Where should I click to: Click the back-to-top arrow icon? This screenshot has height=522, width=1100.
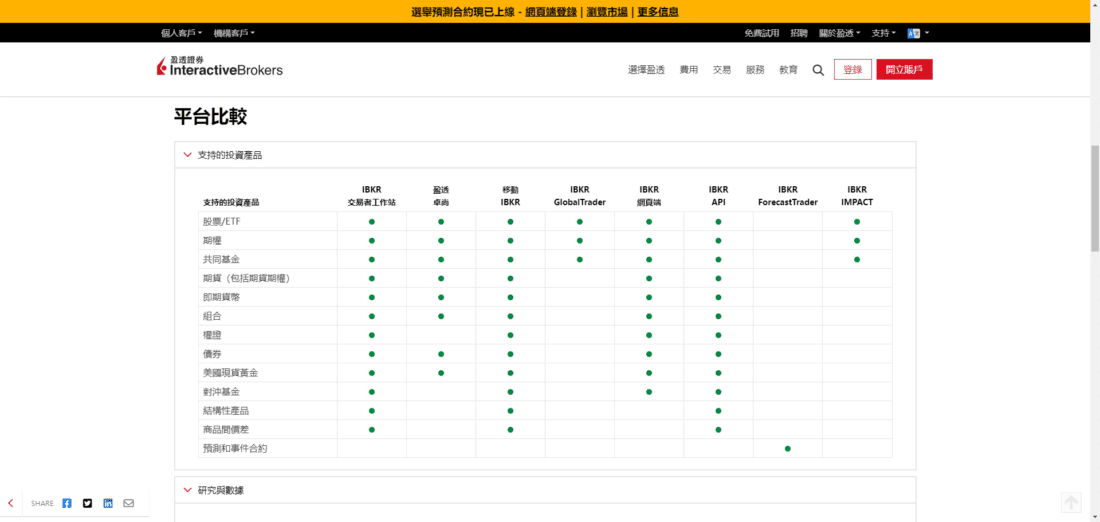[1071, 502]
